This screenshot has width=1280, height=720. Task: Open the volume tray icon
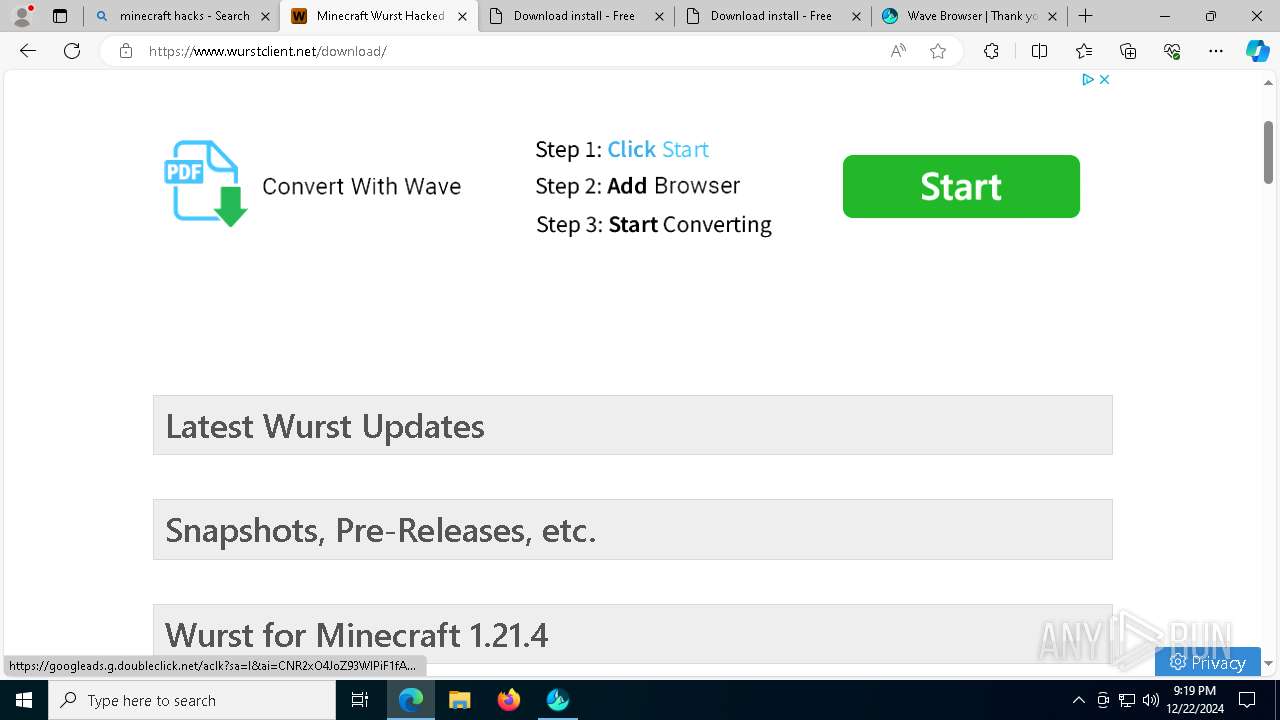[1151, 700]
